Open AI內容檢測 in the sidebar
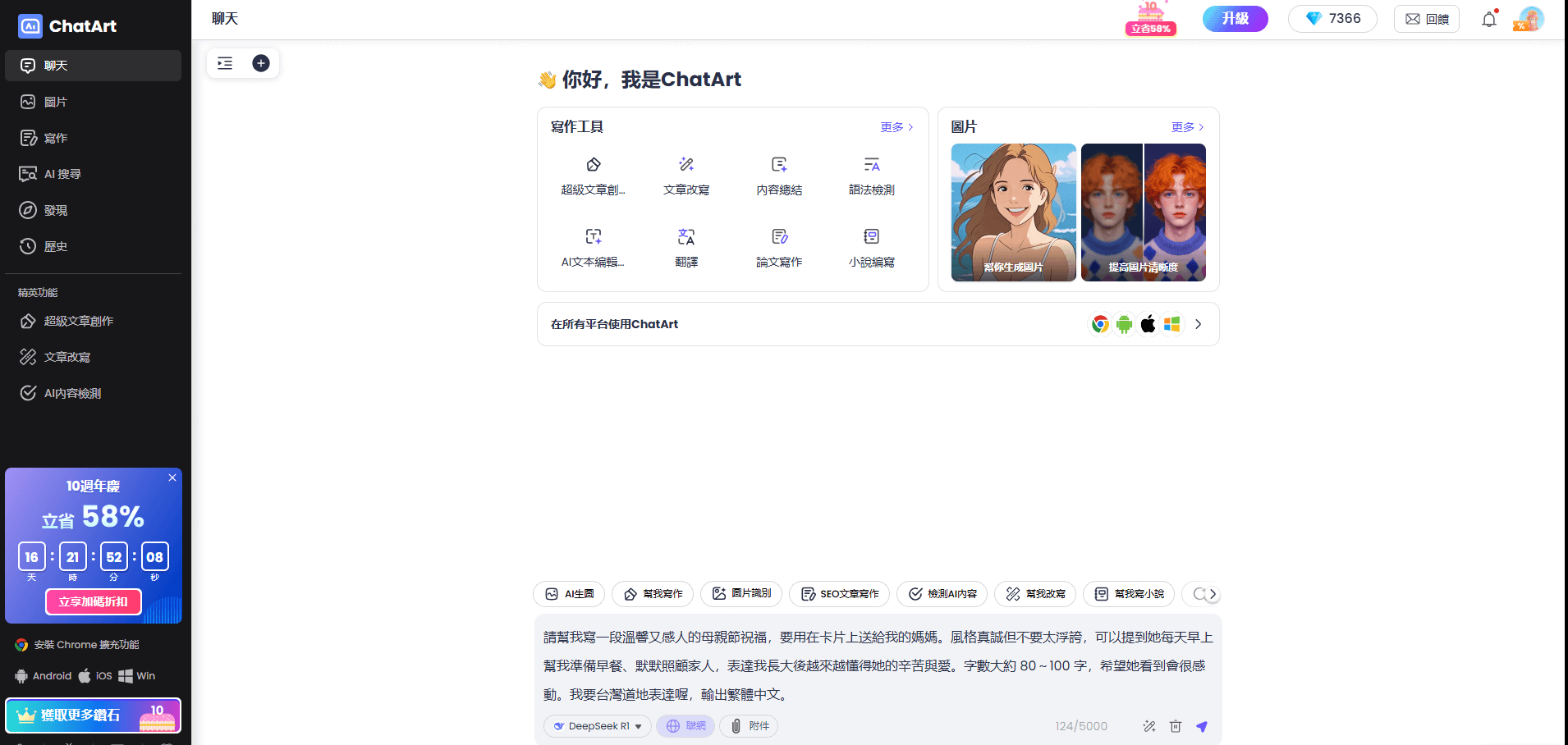Viewport: 1568px width, 745px height. (93, 393)
